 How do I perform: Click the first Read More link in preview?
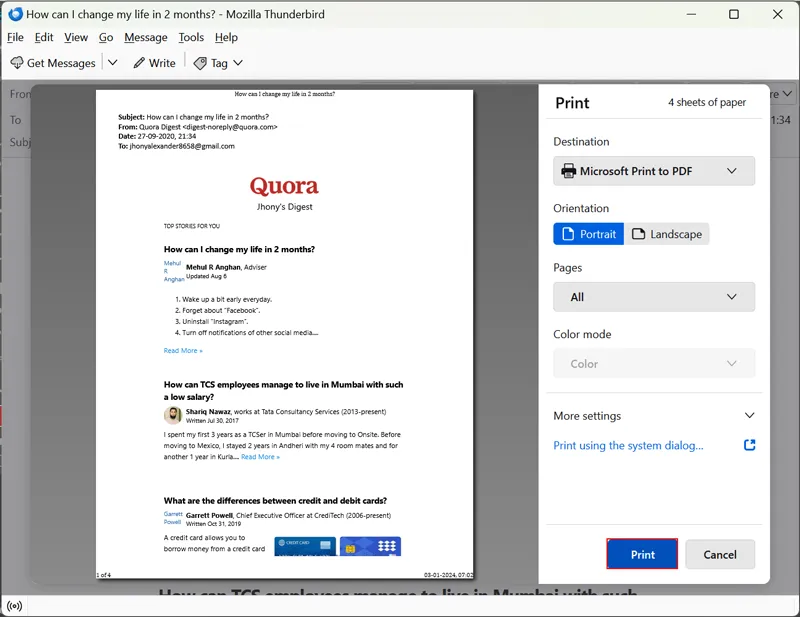coord(183,351)
